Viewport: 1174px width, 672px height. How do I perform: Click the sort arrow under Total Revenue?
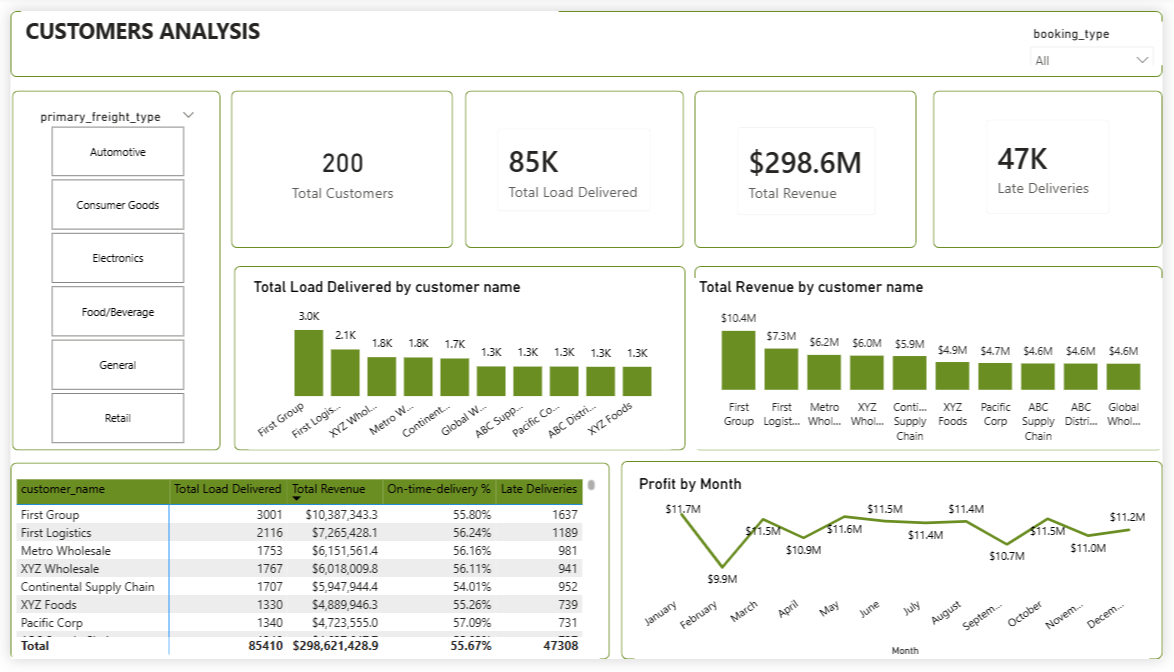(x=296, y=498)
